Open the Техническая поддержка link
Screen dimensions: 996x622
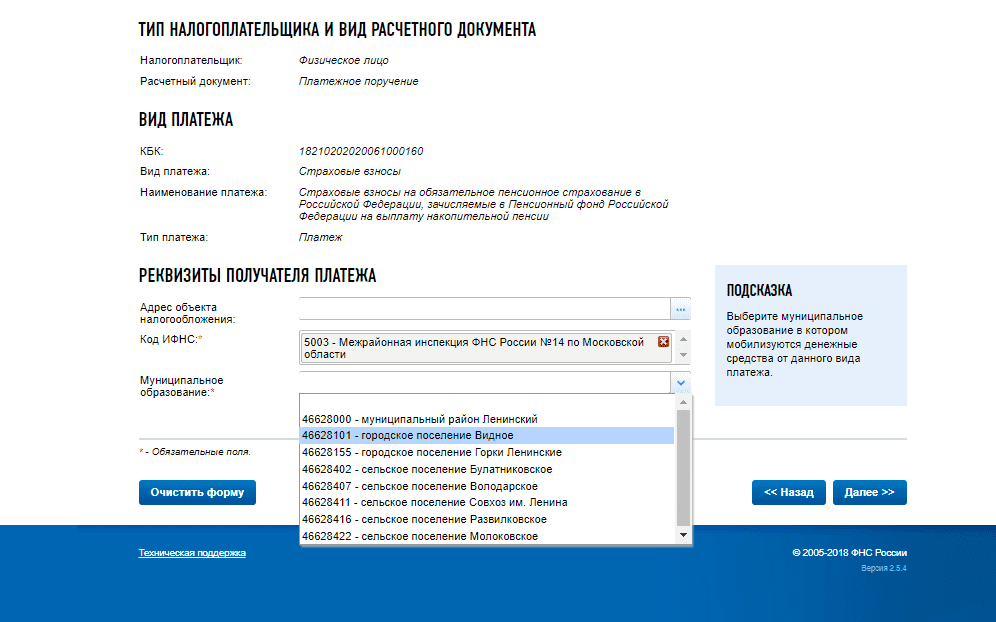[192, 553]
